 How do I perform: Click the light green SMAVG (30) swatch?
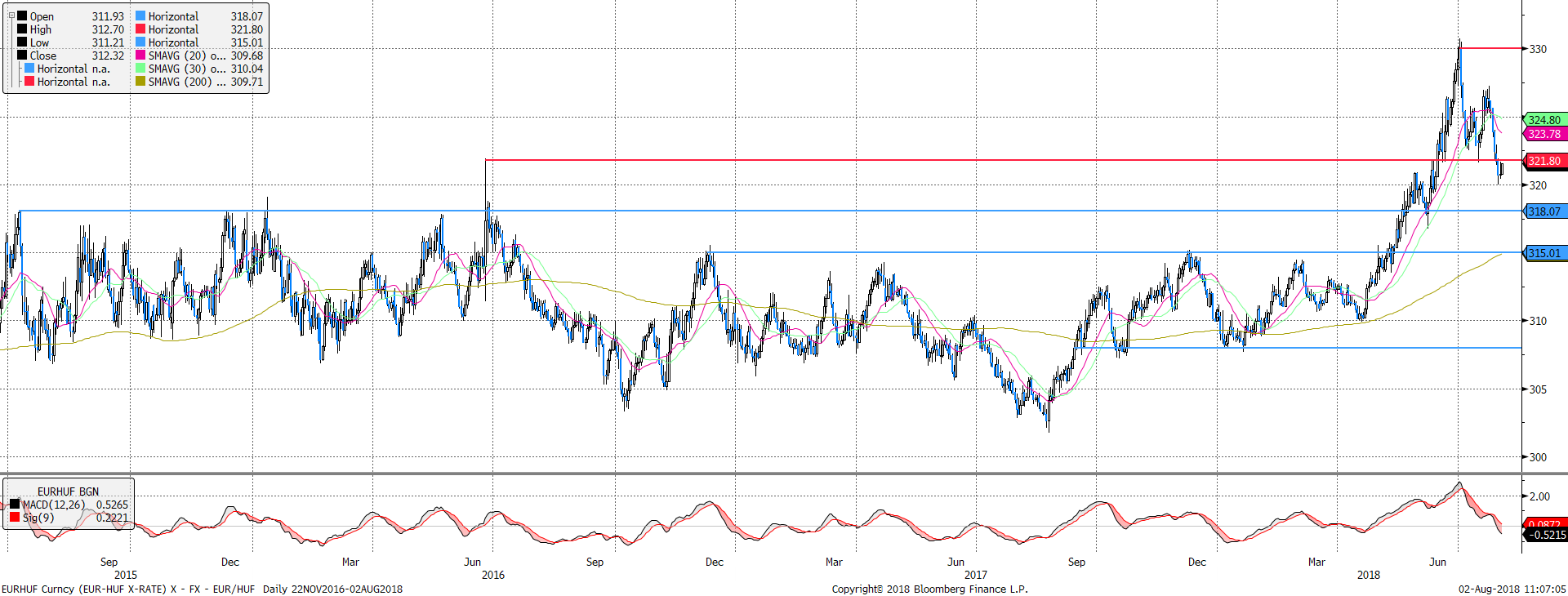point(140,69)
